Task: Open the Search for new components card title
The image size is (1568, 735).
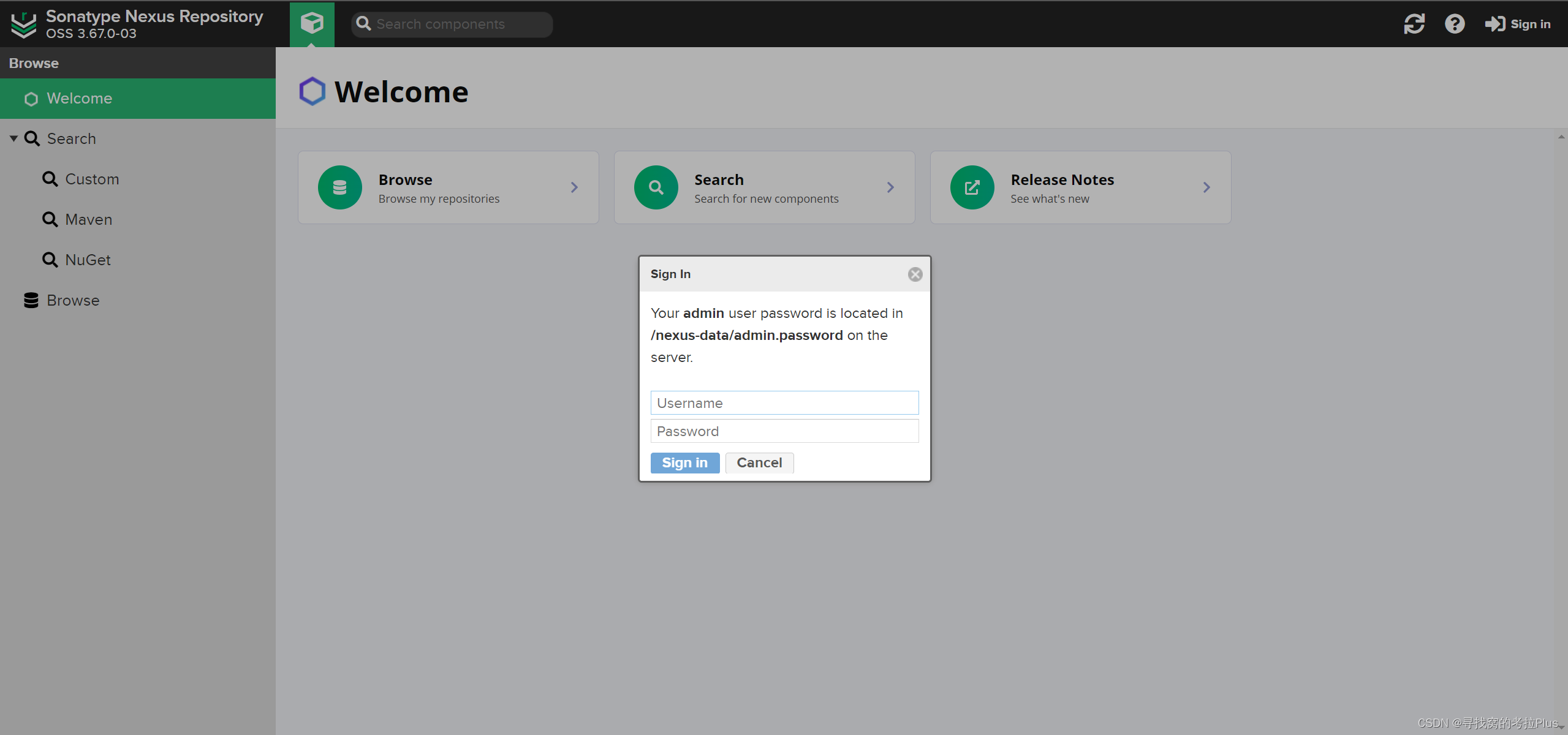Action: (x=719, y=179)
